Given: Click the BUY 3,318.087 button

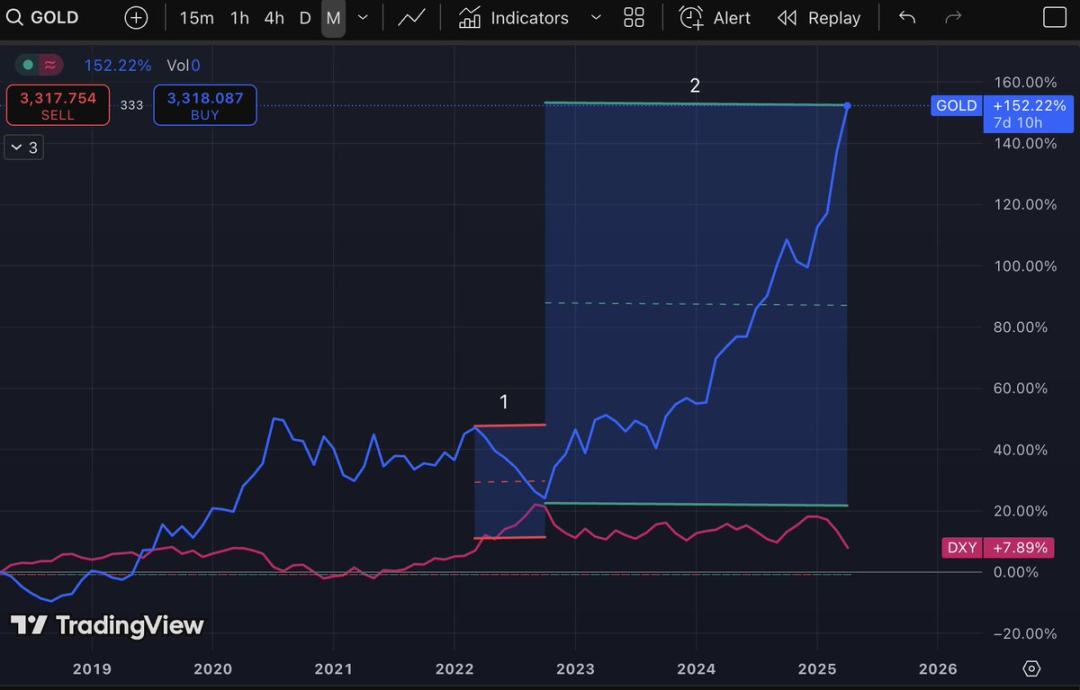Looking at the screenshot, I should tap(205, 105).
